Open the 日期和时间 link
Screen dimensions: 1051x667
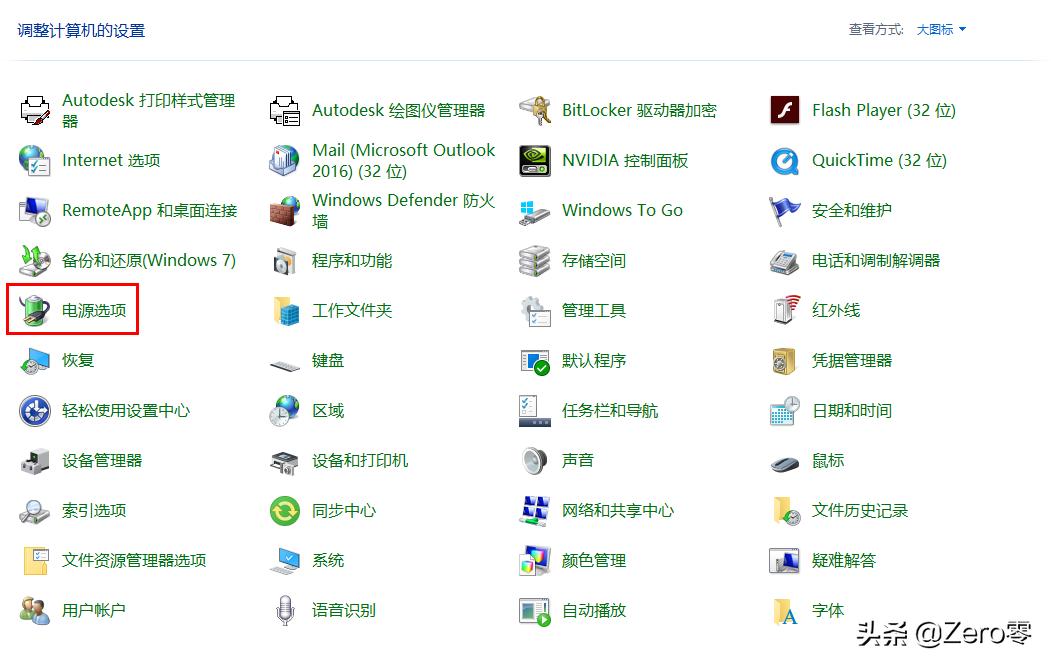[x=852, y=410]
